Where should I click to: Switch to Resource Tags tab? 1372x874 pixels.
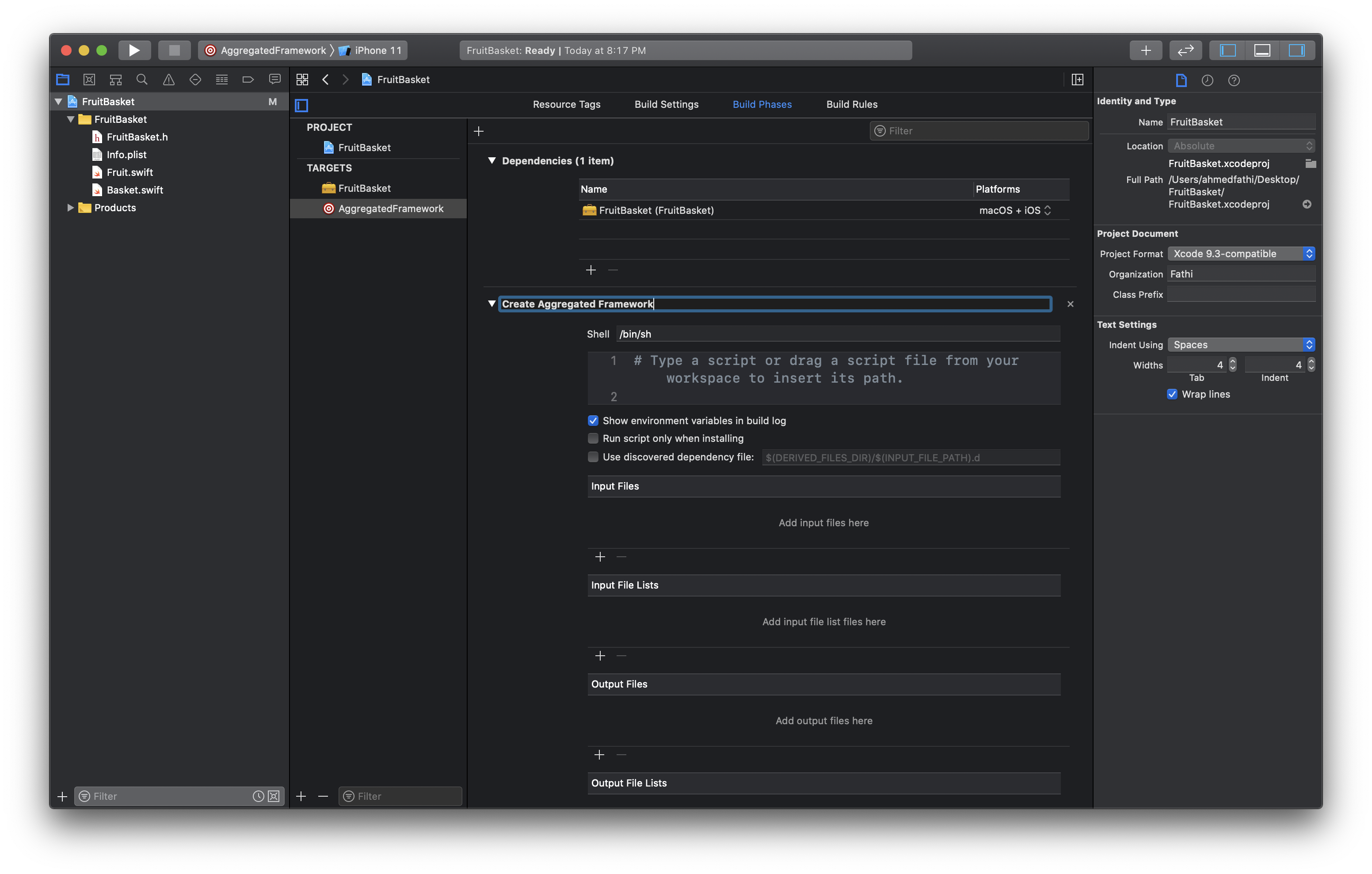[x=566, y=104]
